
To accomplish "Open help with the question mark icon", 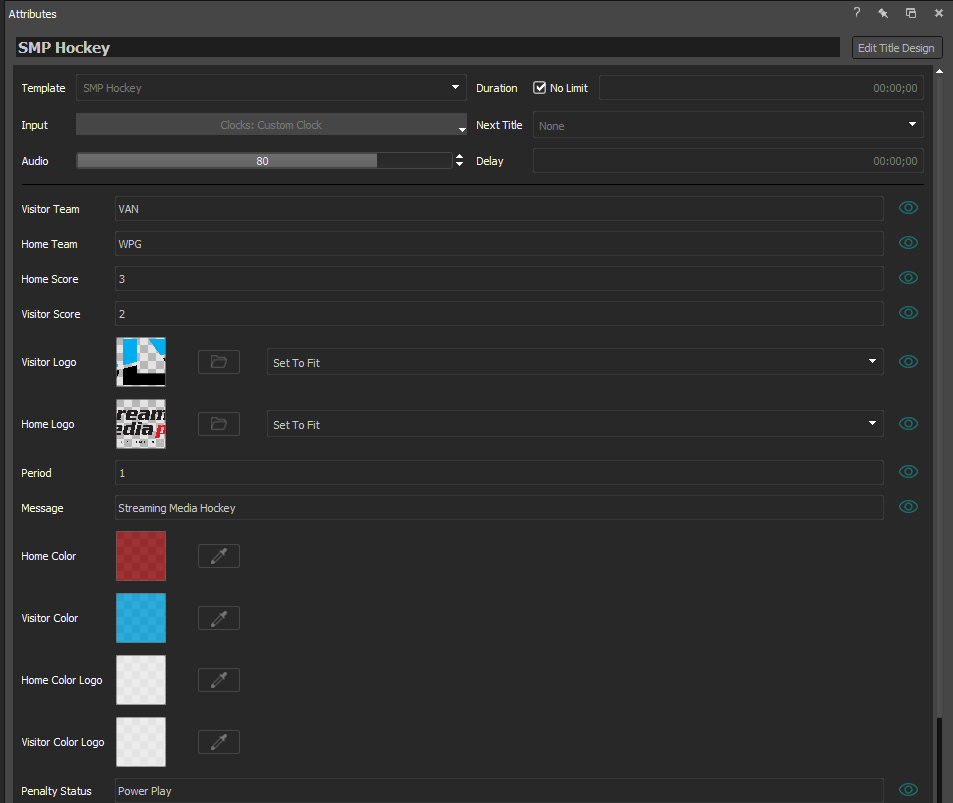I will click(856, 13).
